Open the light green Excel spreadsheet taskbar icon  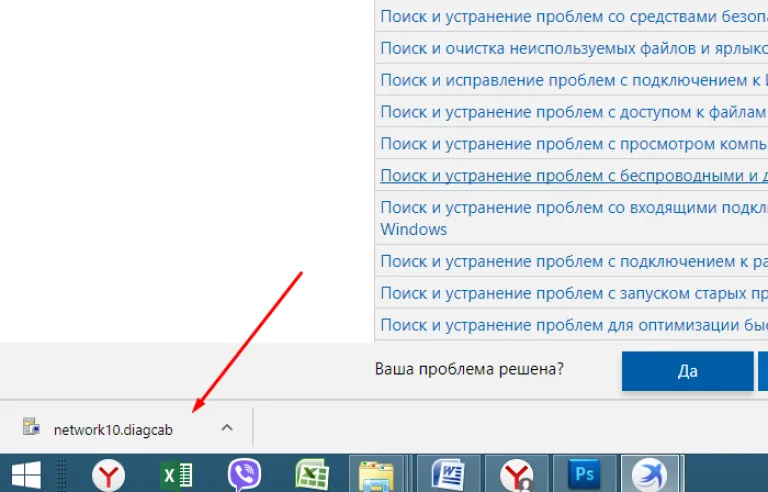[x=312, y=475]
